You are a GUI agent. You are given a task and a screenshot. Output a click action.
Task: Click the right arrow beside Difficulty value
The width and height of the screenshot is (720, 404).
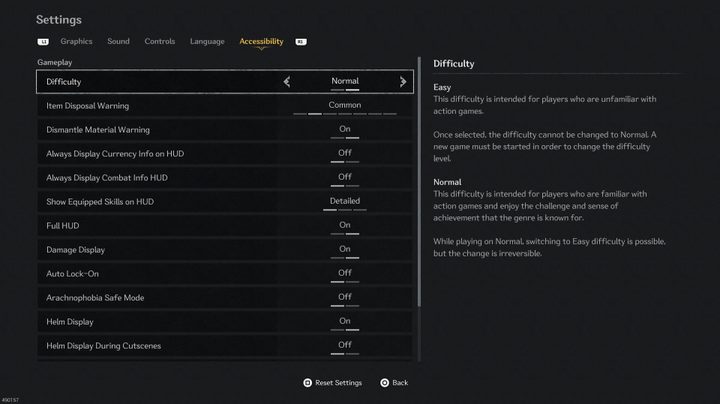(x=403, y=82)
